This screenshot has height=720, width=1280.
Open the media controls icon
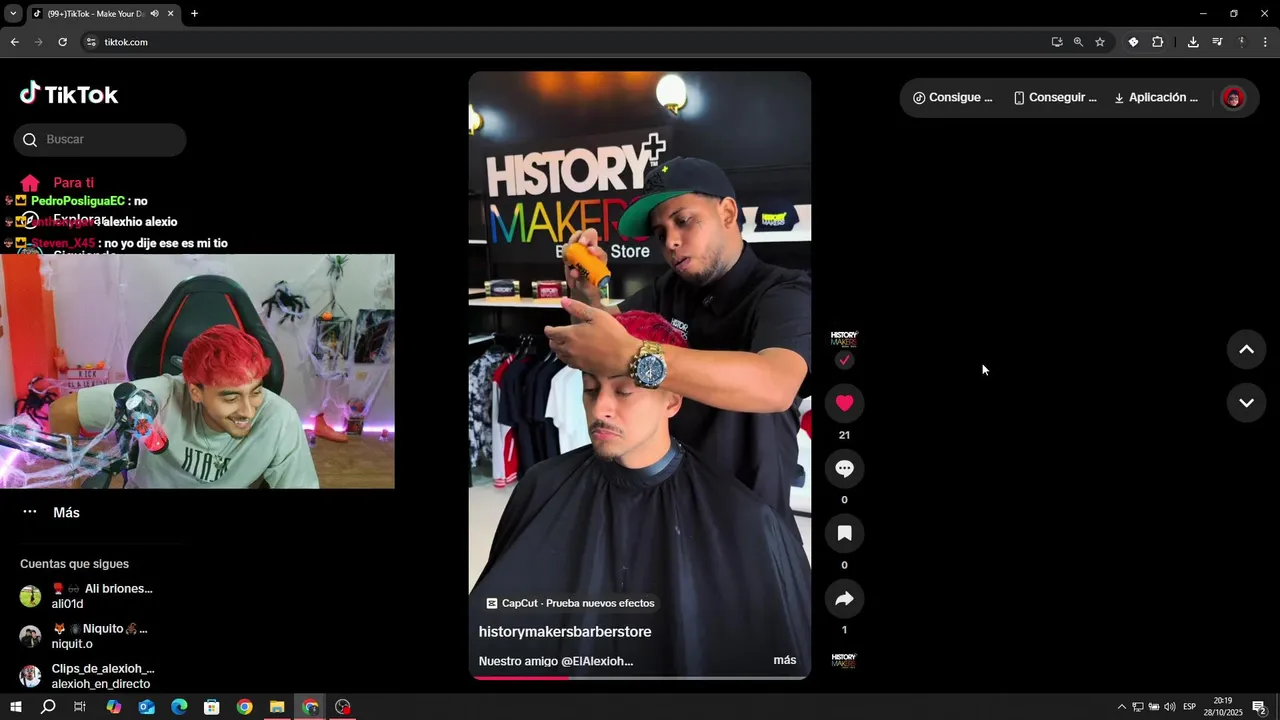coord(1217,42)
